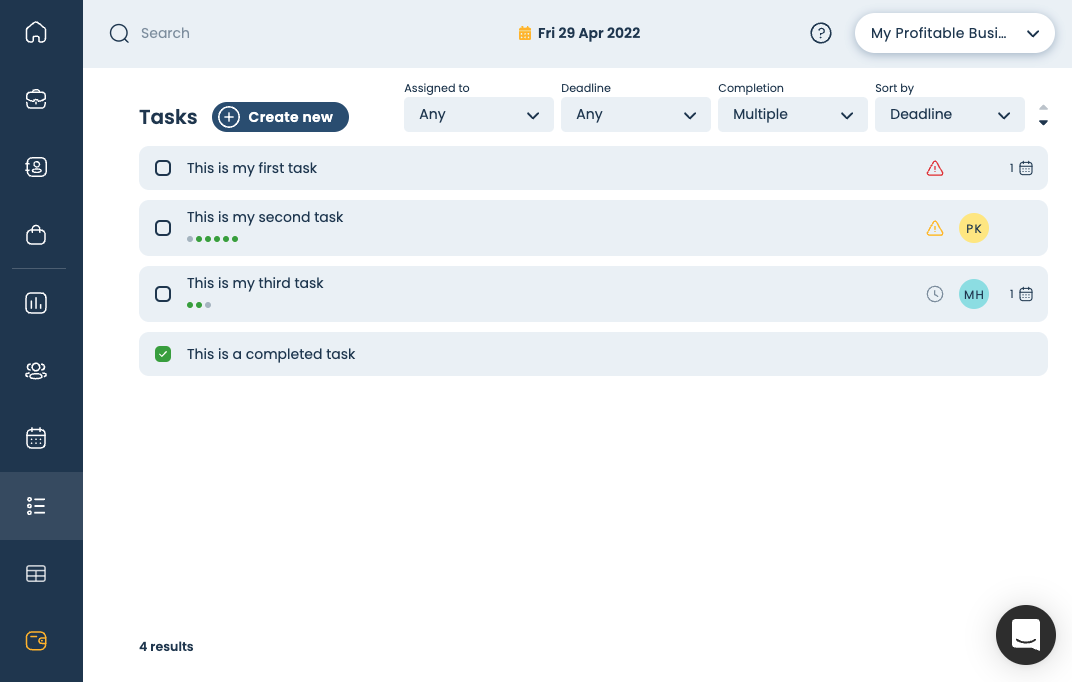Click the 'Create new' button

pyautogui.click(x=280, y=117)
